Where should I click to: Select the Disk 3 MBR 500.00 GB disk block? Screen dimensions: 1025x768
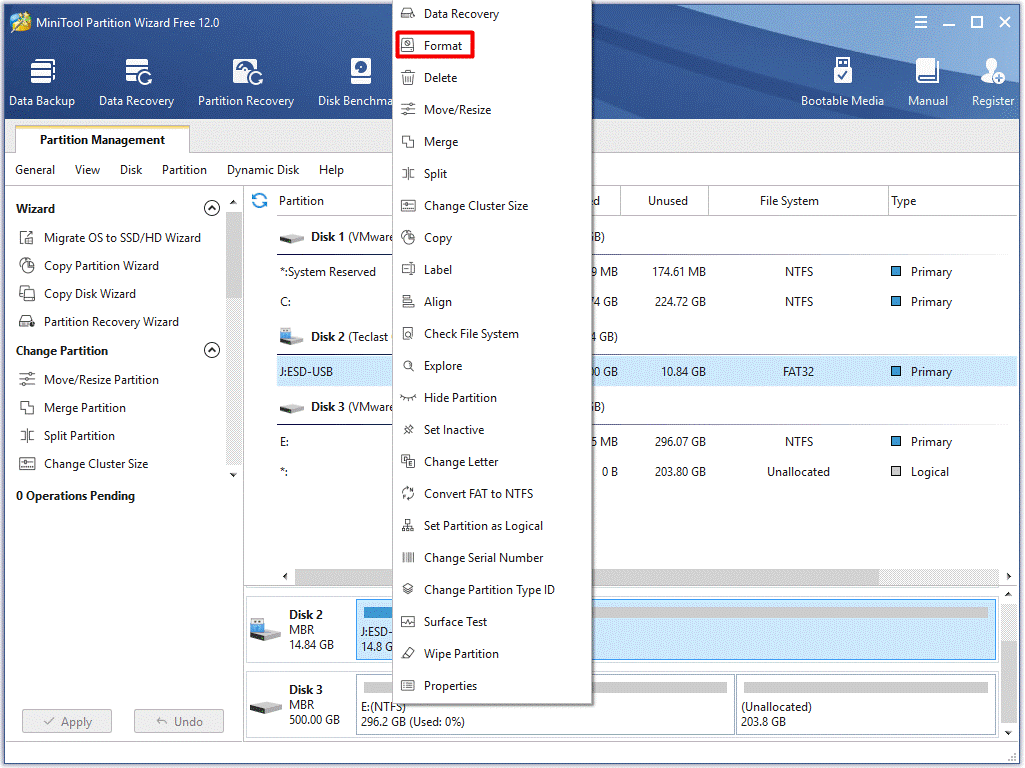coord(301,705)
